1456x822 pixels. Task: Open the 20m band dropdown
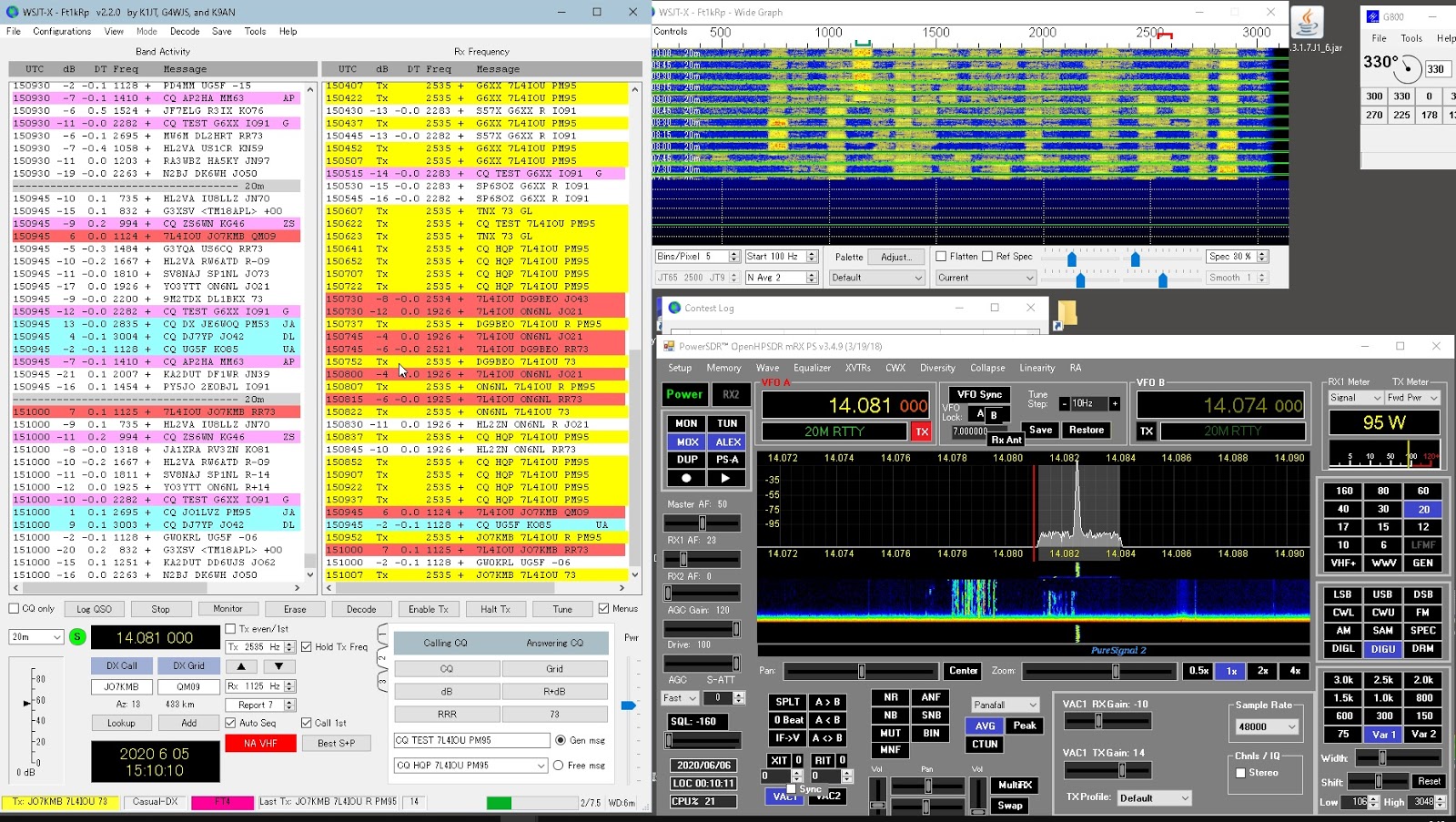(x=36, y=637)
